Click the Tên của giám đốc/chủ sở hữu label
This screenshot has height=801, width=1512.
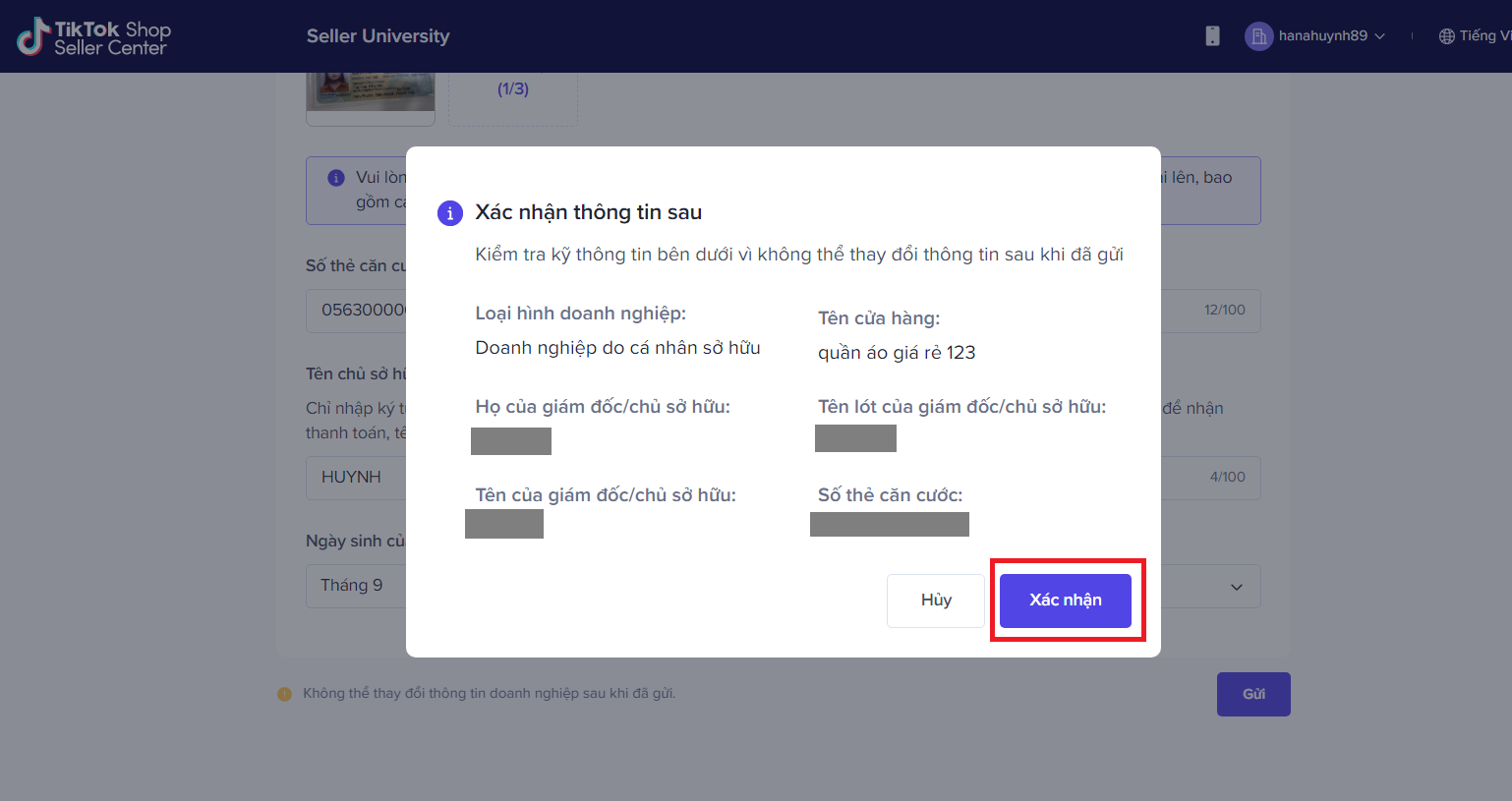tap(606, 495)
